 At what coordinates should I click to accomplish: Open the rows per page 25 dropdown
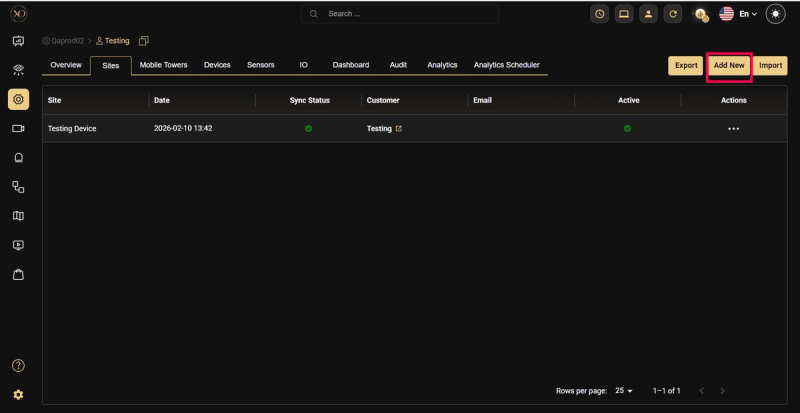tap(624, 391)
